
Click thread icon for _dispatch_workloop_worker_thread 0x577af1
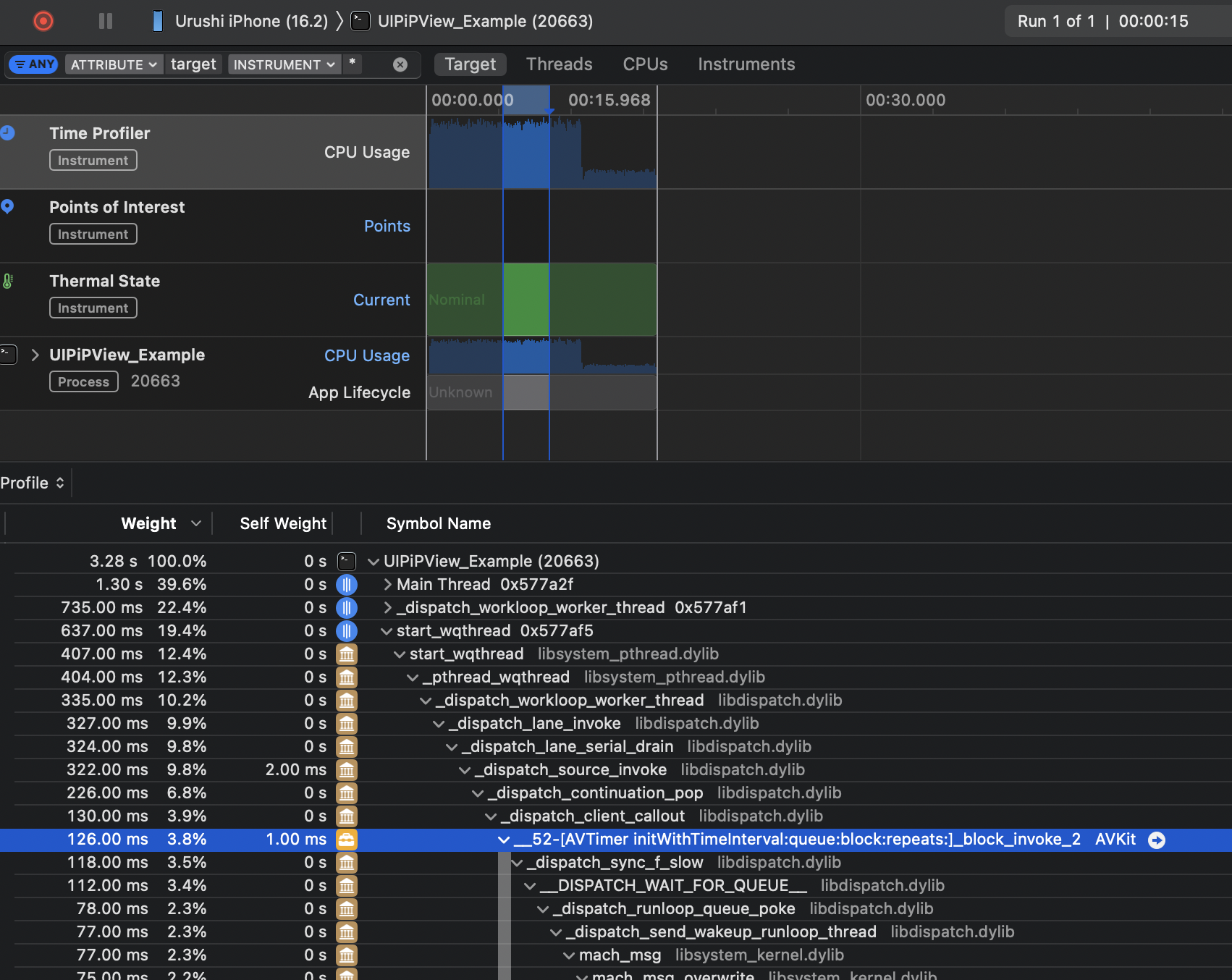pyautogui.click(x=347, y=607)
